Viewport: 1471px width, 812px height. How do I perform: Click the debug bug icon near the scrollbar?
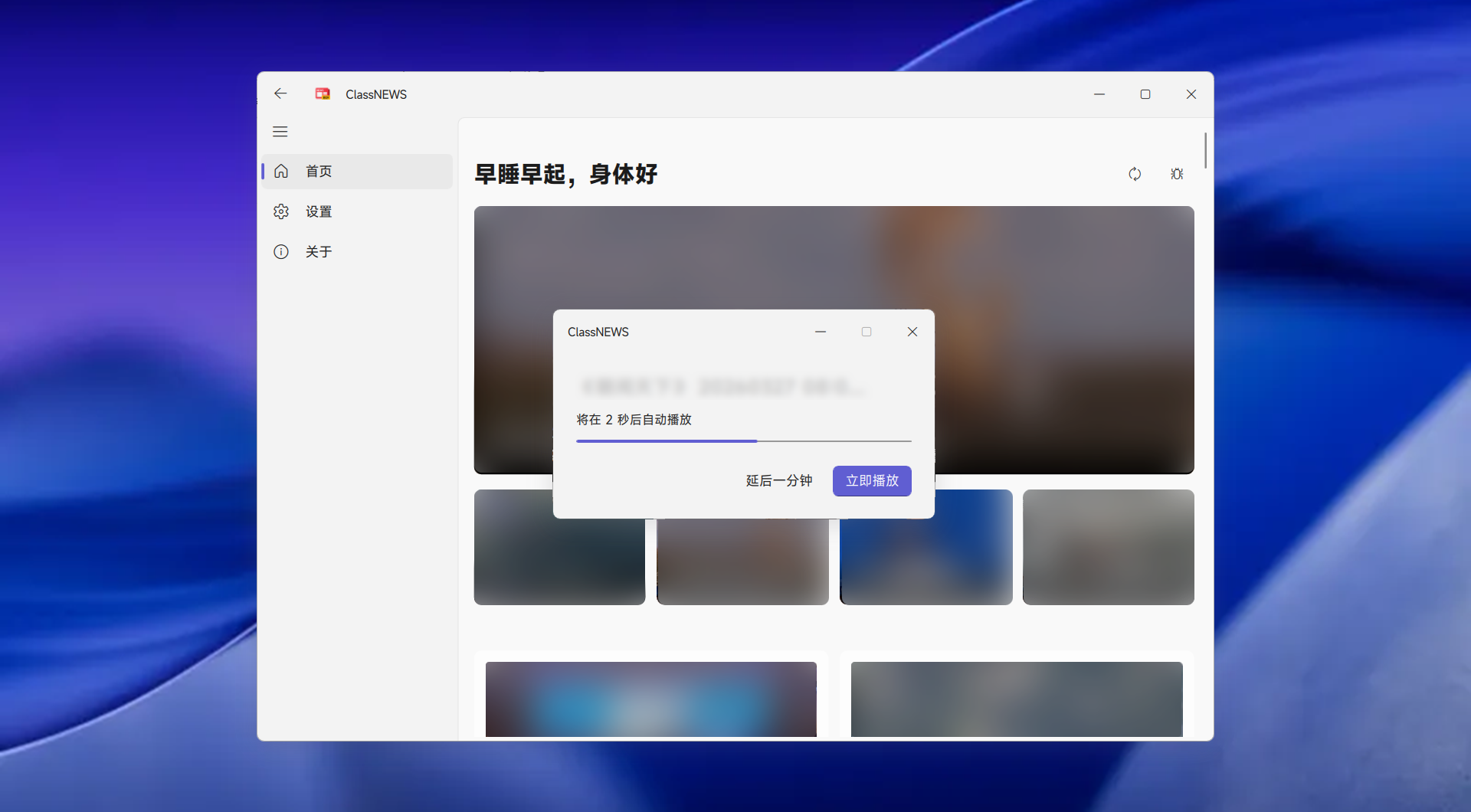(1177, 174)
